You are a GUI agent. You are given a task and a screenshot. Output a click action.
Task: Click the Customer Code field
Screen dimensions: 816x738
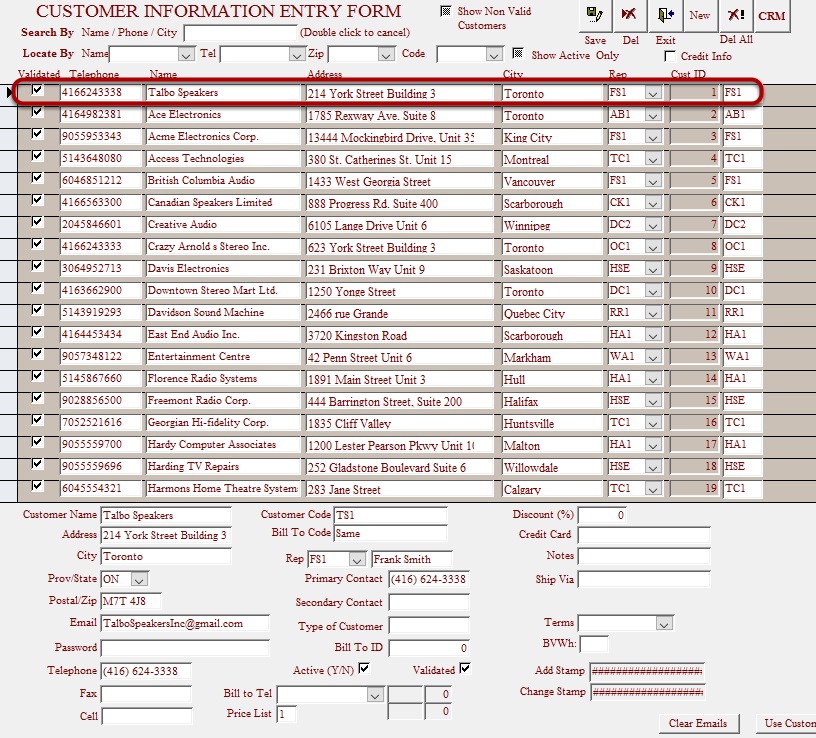pos(390,515)
